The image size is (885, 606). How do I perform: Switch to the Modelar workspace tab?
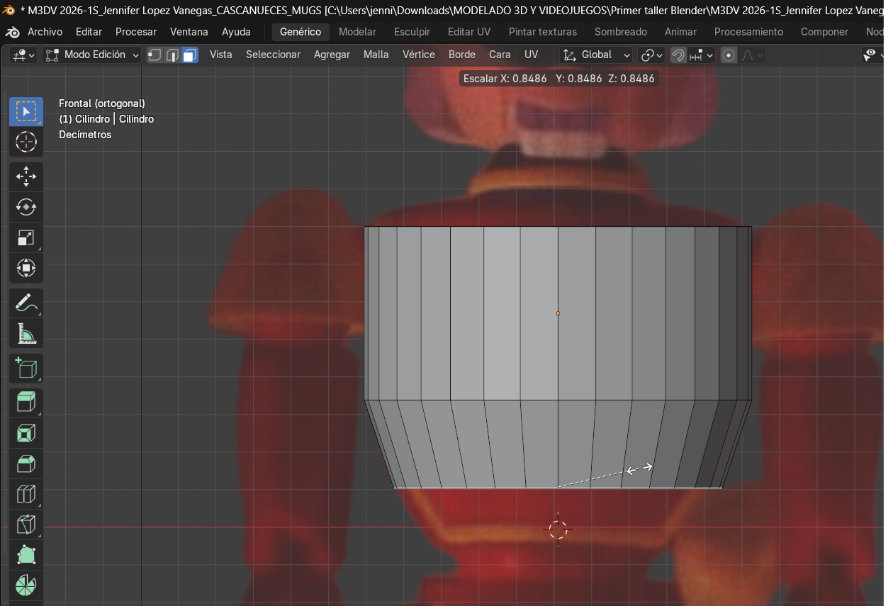coord(357,32)
